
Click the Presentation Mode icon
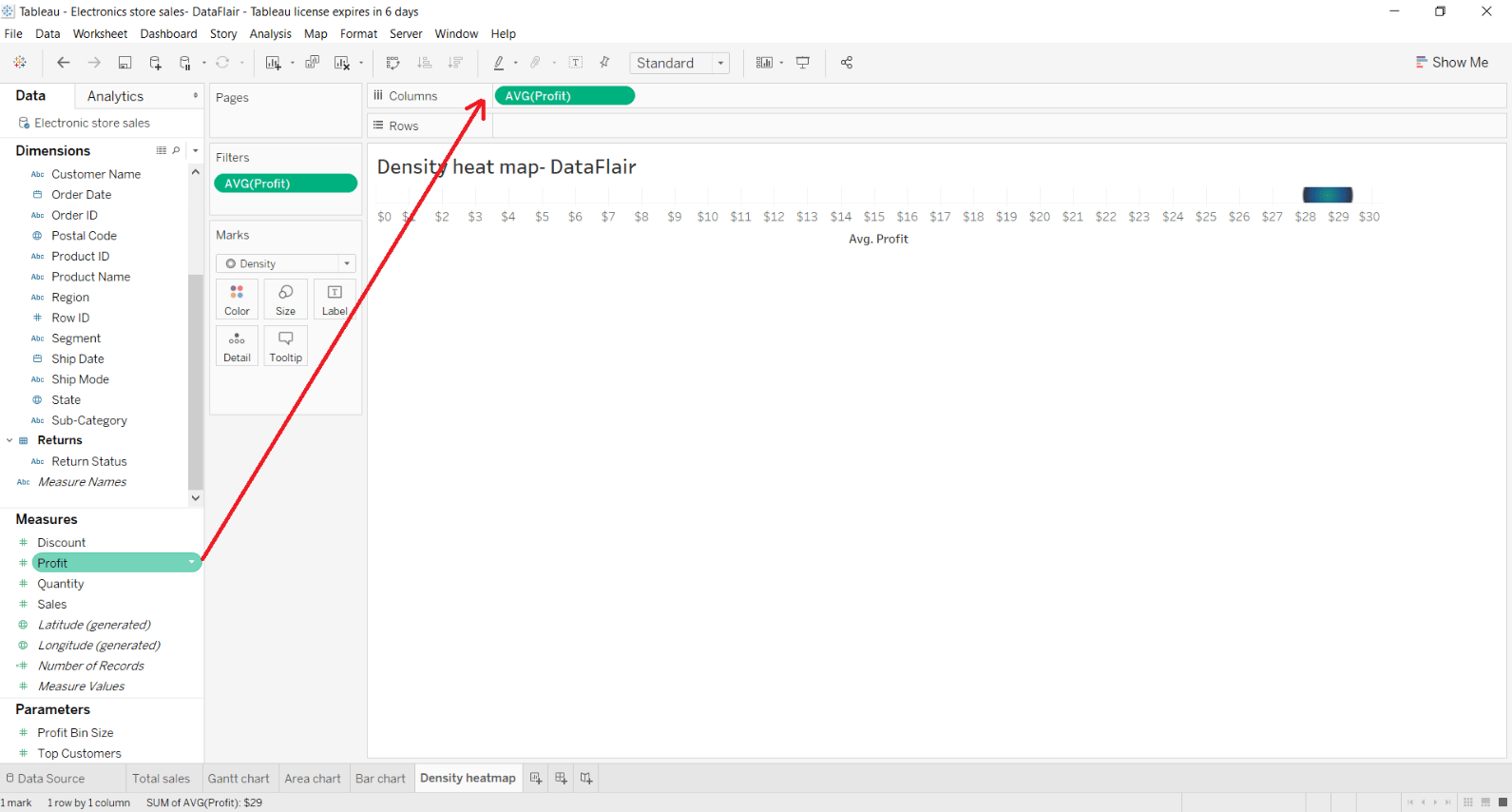803,63
